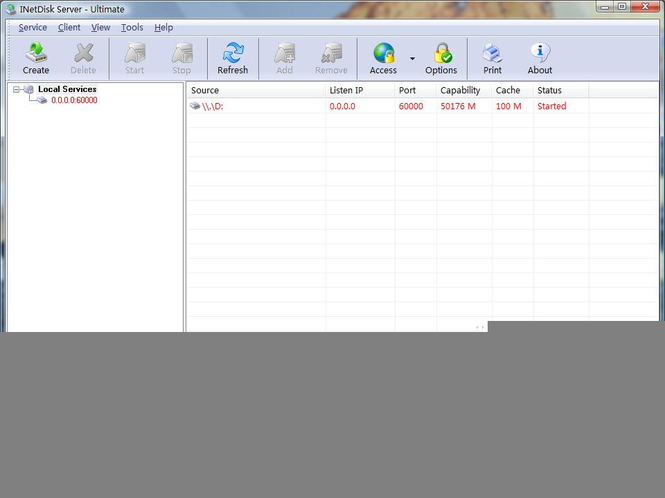Viewport: 665px width, 498px height.
Task: Open the Client menu
Action: (x=69, y=28)
